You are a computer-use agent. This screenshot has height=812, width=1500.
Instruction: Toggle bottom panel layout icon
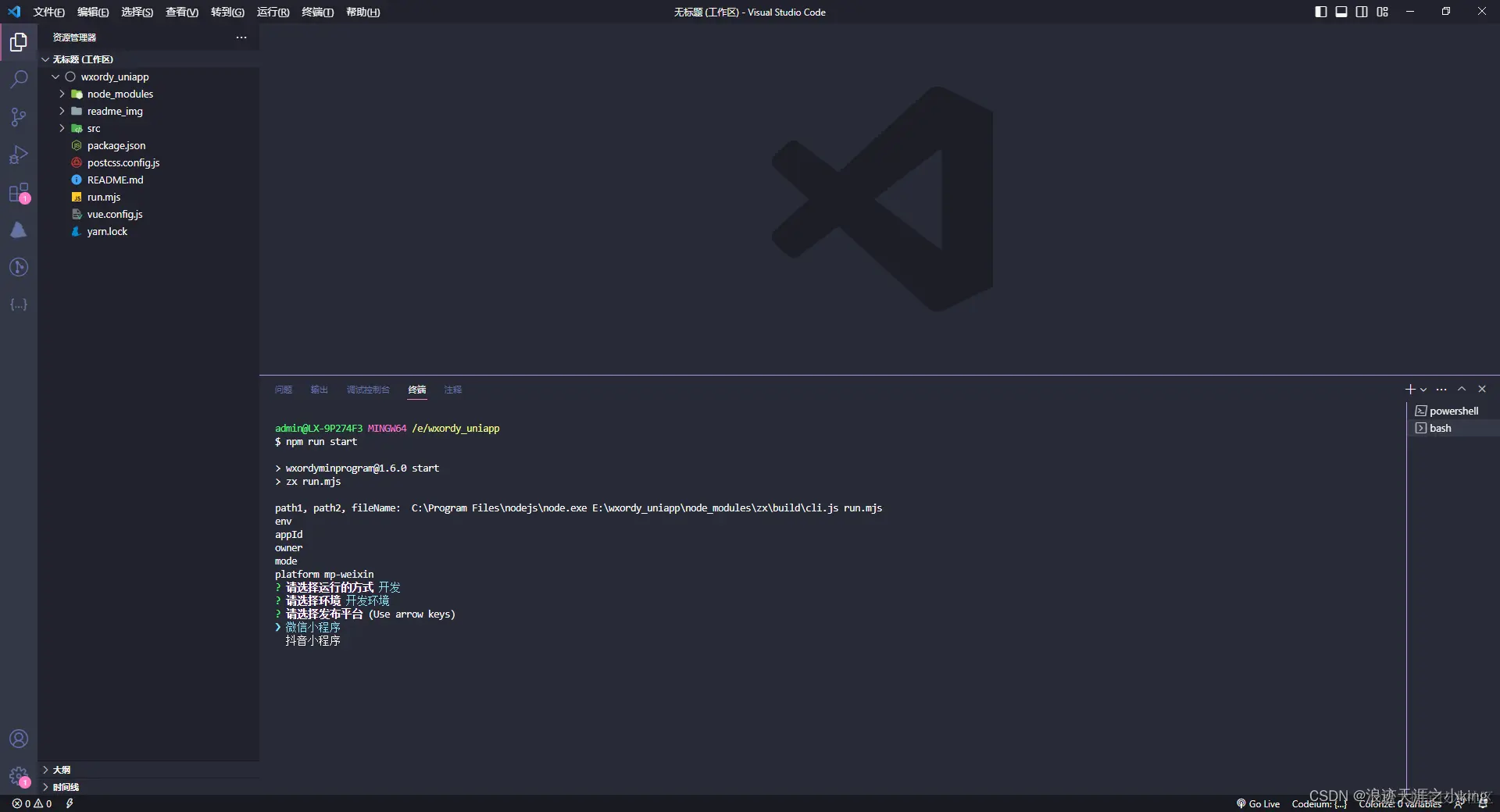tap(1341, 12)
